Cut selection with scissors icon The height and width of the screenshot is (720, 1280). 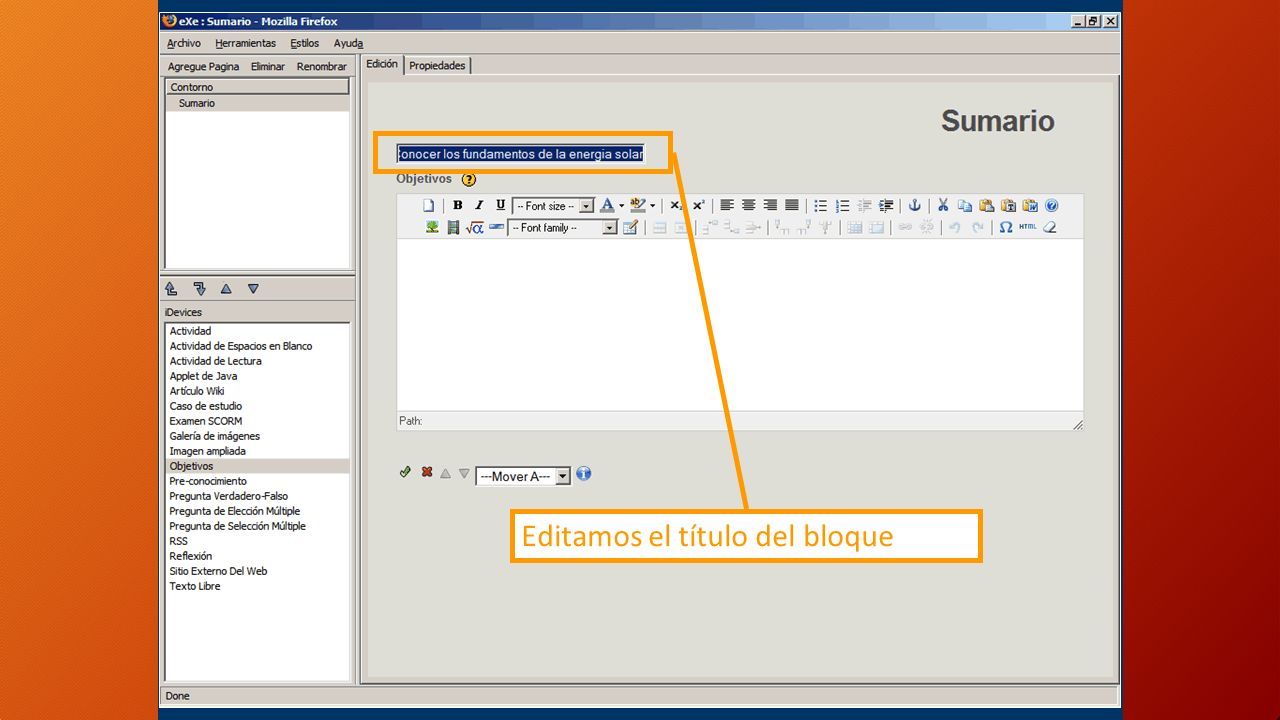point(942,206)
